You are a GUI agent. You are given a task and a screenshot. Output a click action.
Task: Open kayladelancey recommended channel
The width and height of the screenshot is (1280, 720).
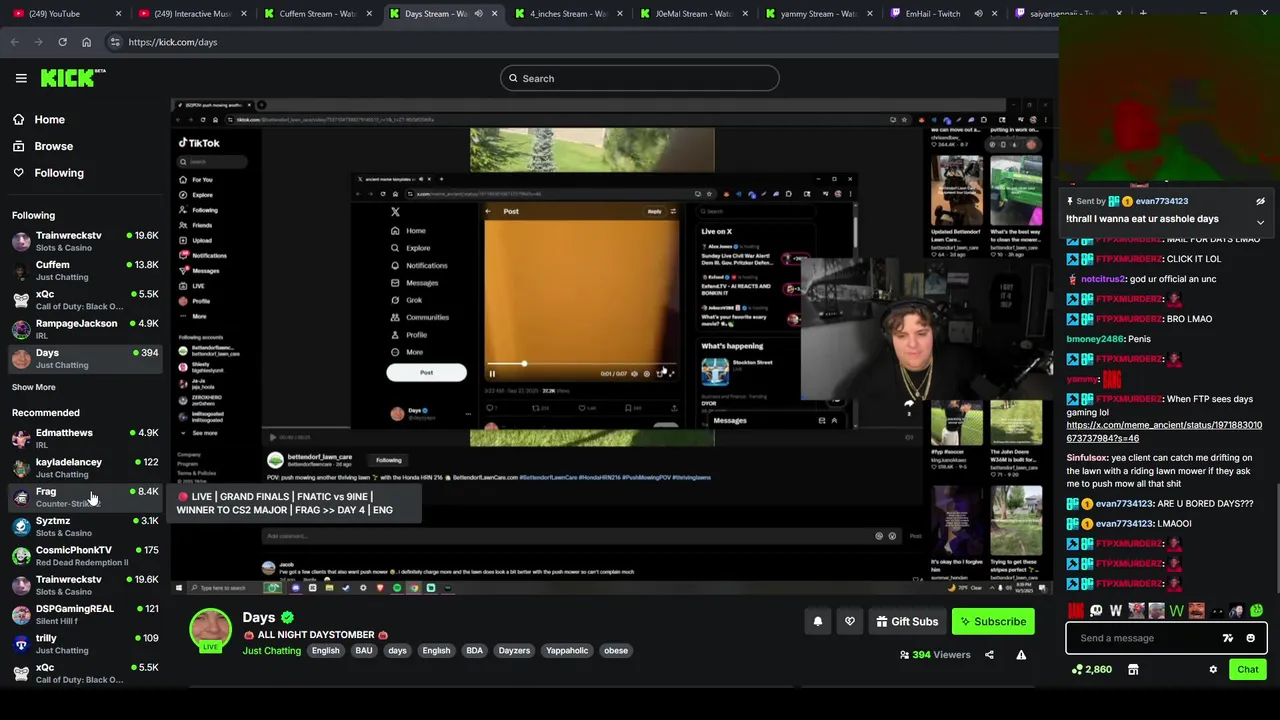point(85,467)
